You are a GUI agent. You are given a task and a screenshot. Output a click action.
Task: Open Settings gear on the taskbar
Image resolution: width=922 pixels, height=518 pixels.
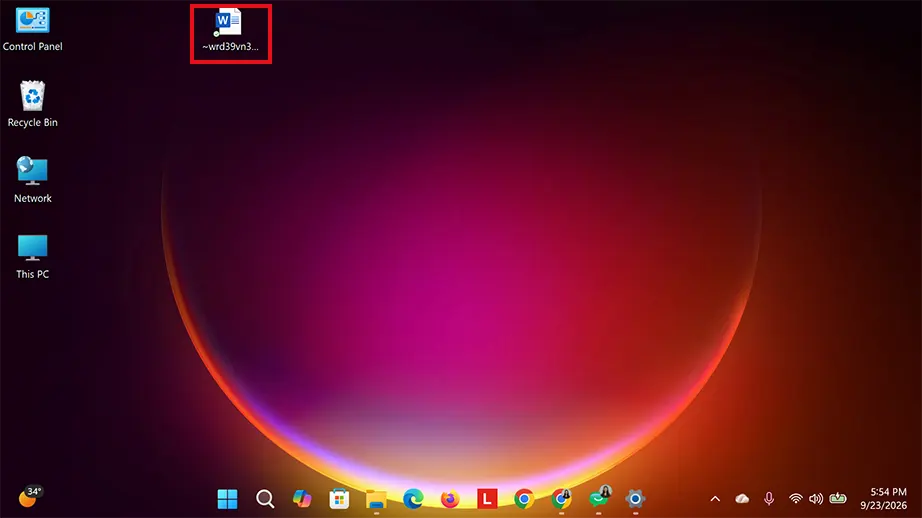click(x=635, y=499)
